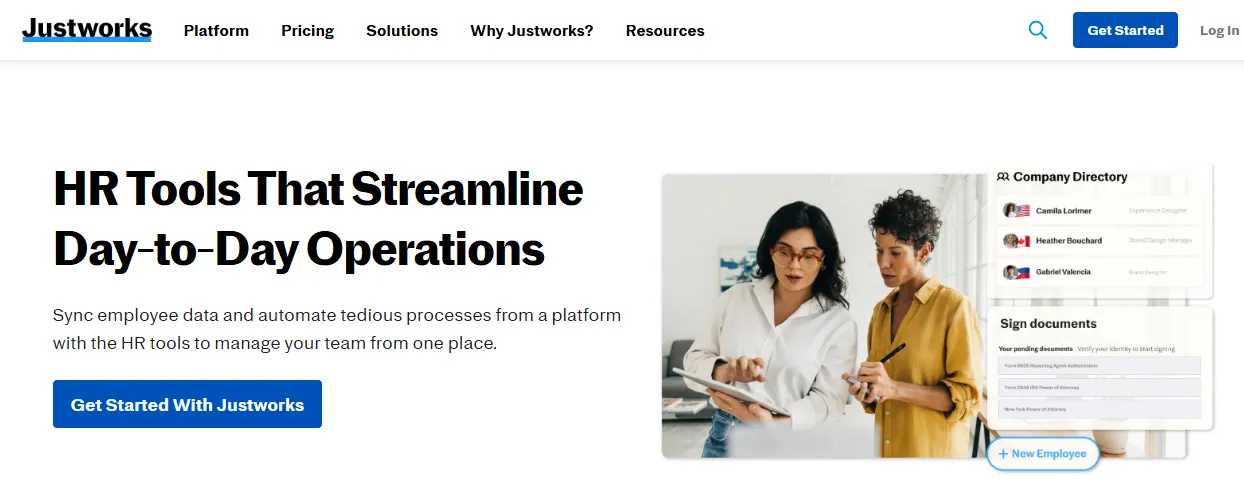Open the Pricing page
The image size is (1244, 503).
click(x=308, y=30)
